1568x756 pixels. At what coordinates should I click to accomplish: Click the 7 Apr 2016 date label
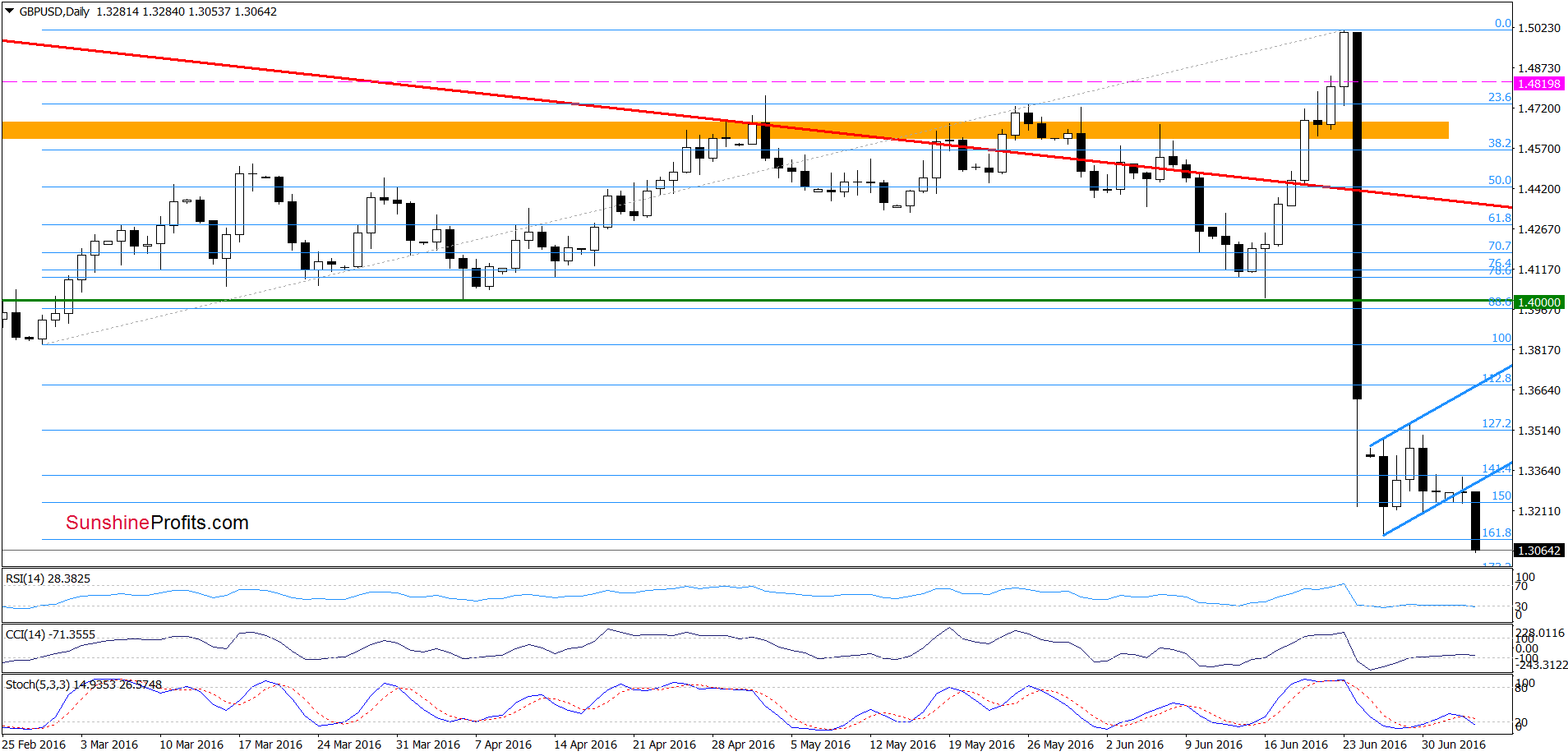503,744
